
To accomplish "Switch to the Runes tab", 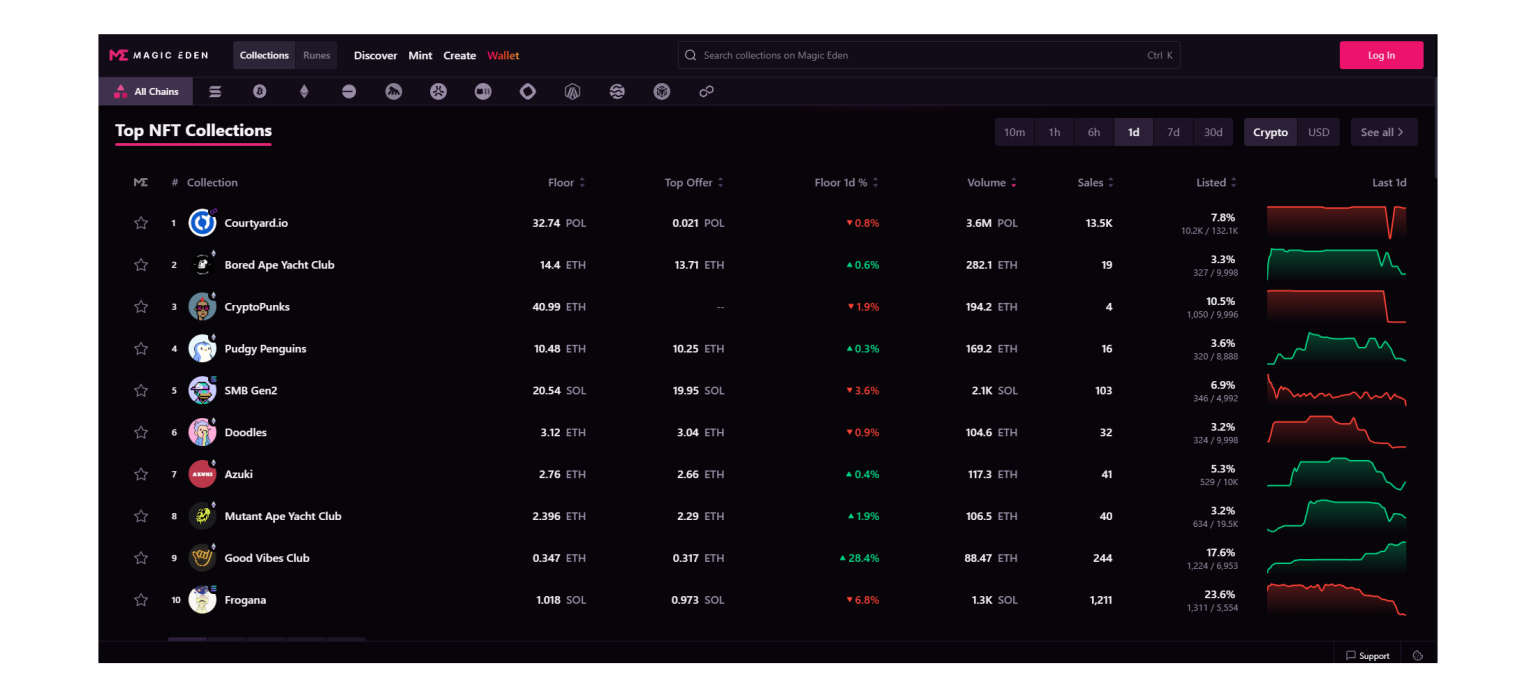I will click(x=317, y=55).
